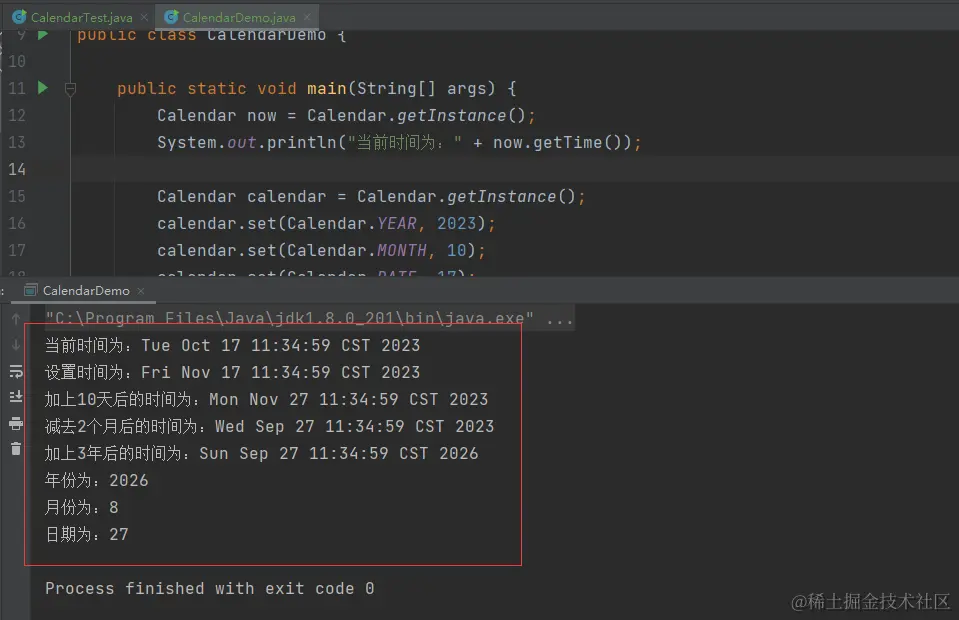Click output line starting with 当前时间为
959x620 pixels.
pos(232,345)
